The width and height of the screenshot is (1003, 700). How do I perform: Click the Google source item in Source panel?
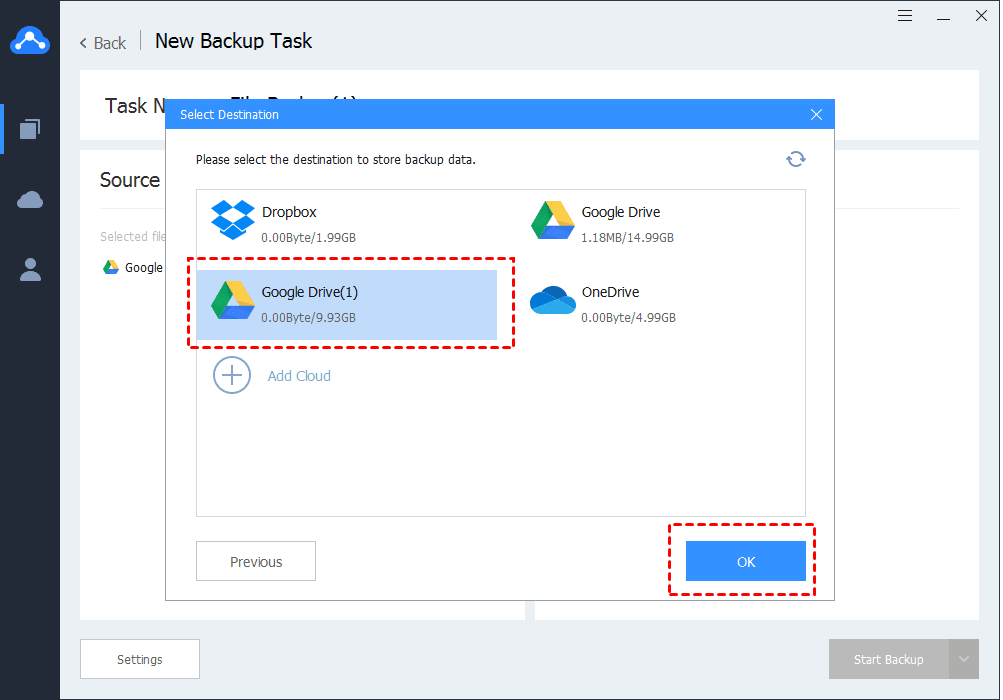coord(133,267)
